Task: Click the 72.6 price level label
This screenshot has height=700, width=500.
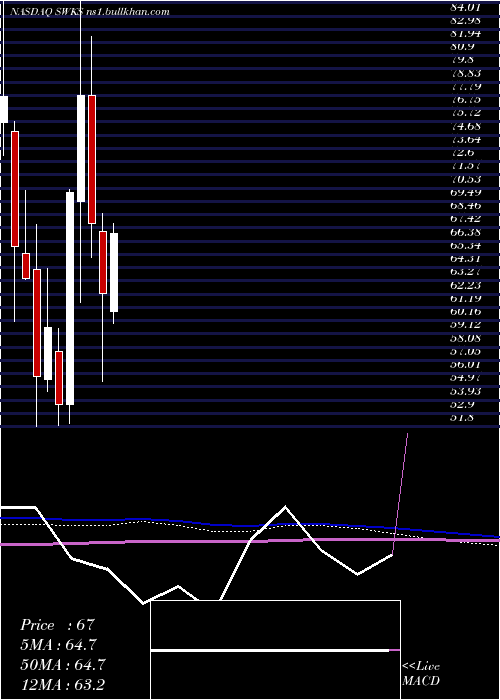Action: (x=462, y=153)
